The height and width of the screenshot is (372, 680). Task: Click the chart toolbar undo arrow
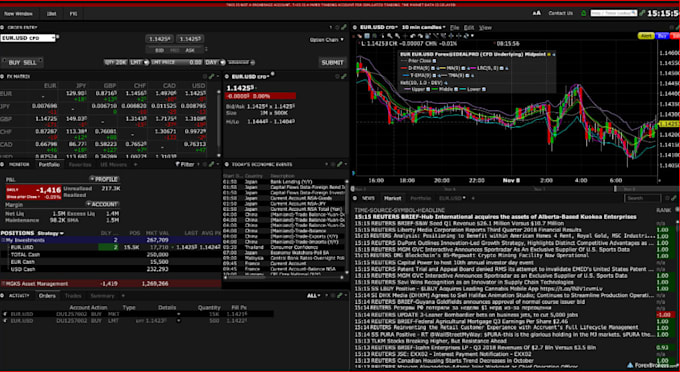[x=412, y=36]
